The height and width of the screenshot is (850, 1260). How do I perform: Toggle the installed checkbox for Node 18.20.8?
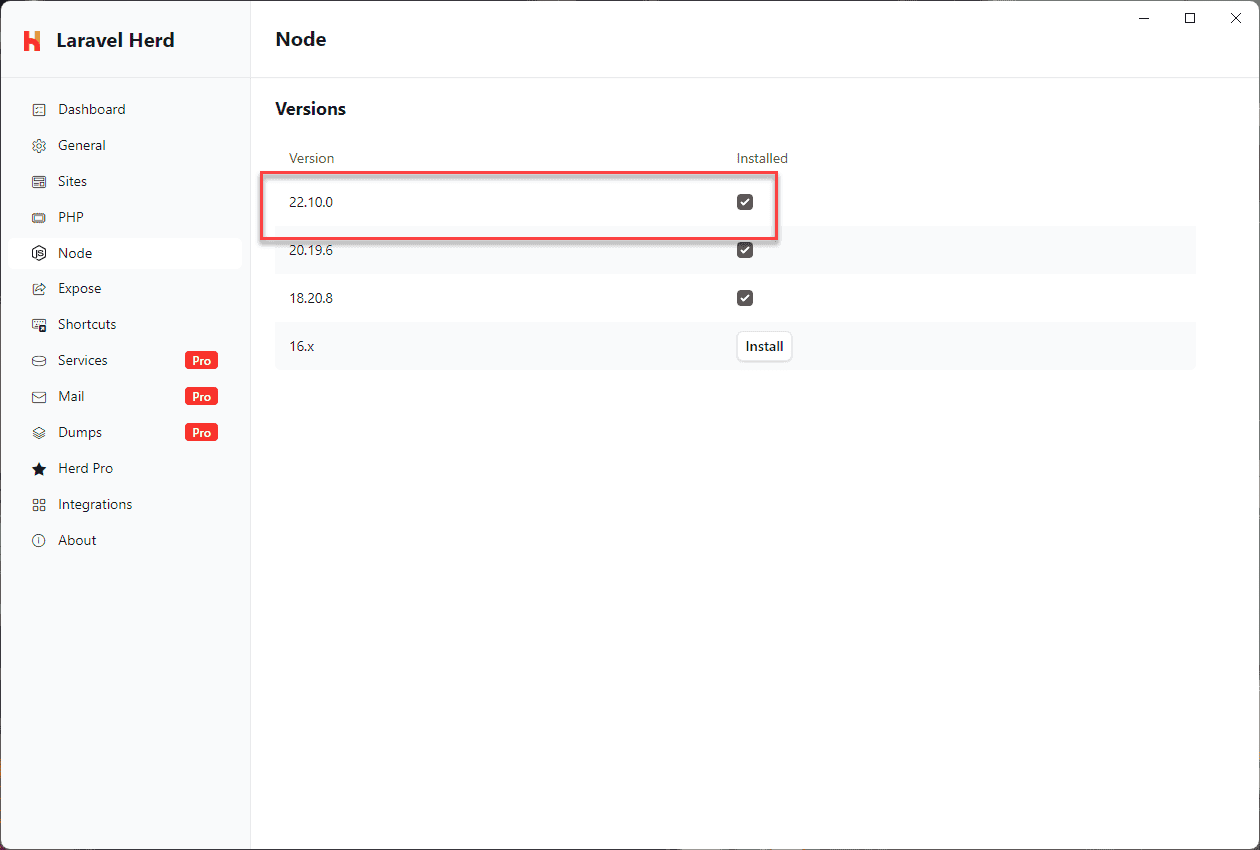tap(744, 298)
